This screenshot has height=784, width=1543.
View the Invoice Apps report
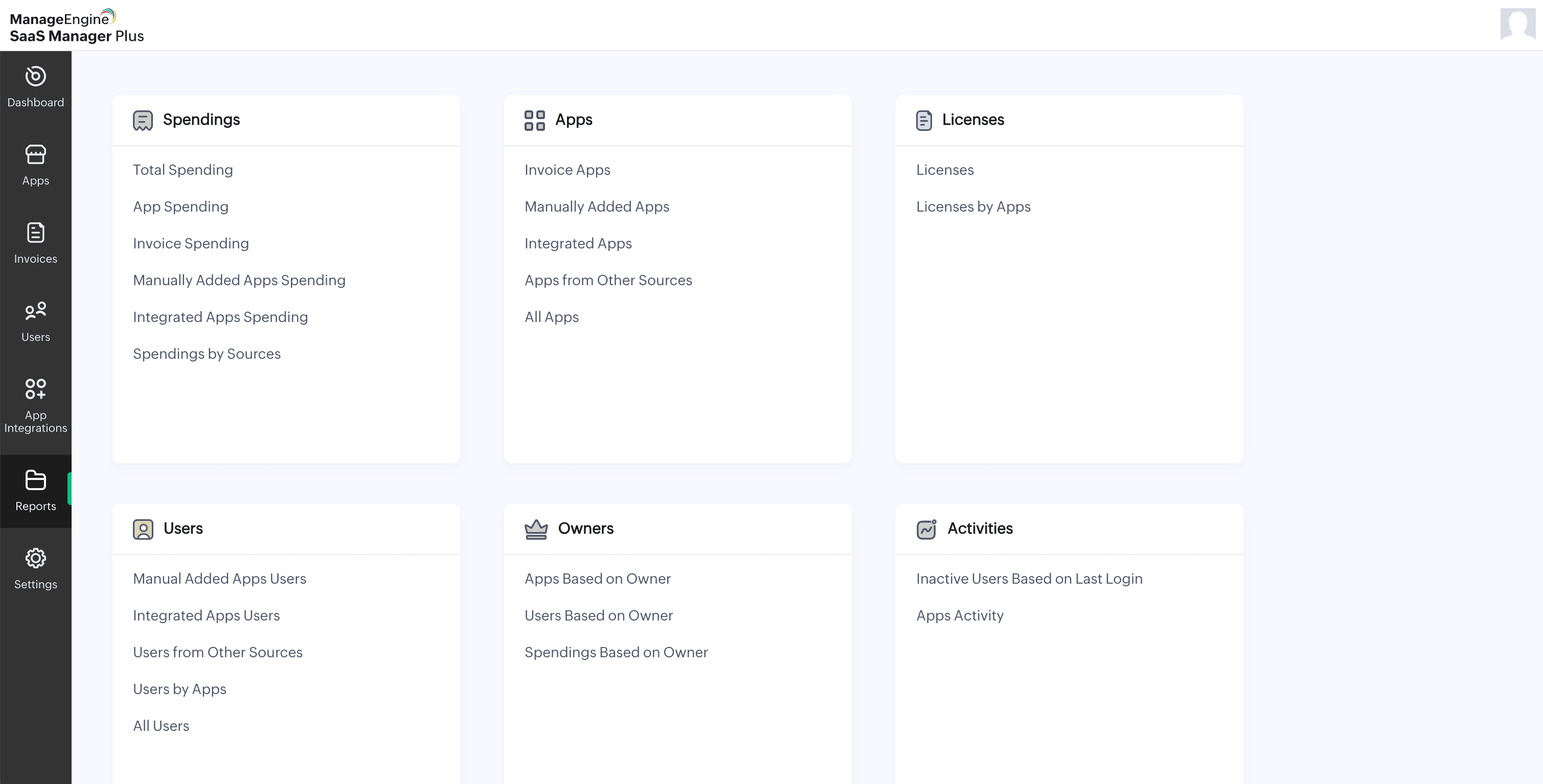567,170
